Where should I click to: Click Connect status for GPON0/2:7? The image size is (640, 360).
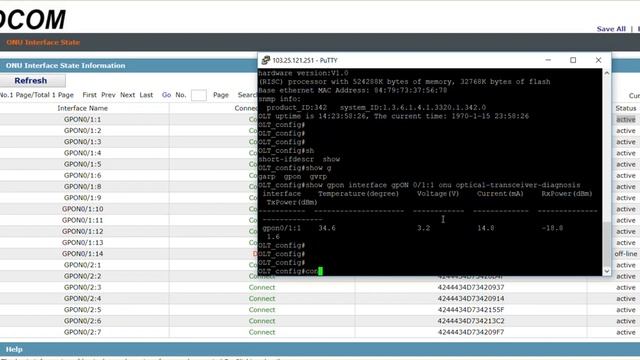(x=262, y=332)
